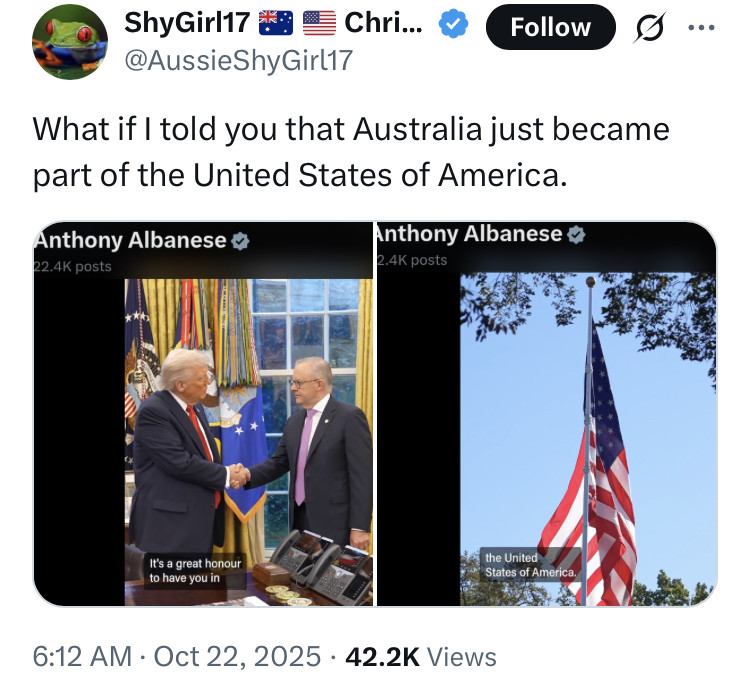Open the right American flag image
The image size is (750, 700).
pyautogui.click(x=547, y=414)
